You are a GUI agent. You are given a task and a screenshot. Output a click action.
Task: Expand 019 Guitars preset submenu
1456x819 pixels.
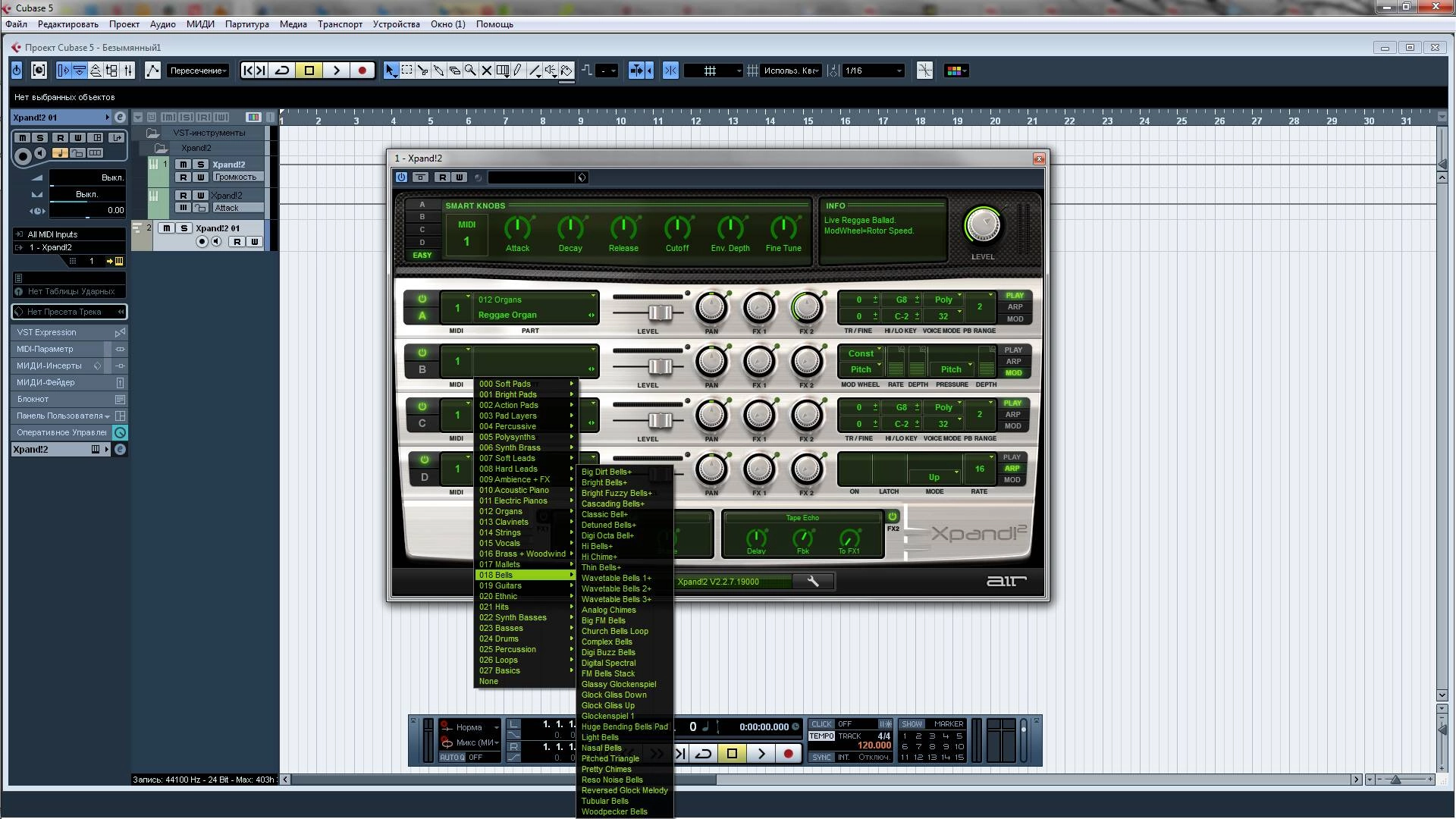click(x=526, y=585)
